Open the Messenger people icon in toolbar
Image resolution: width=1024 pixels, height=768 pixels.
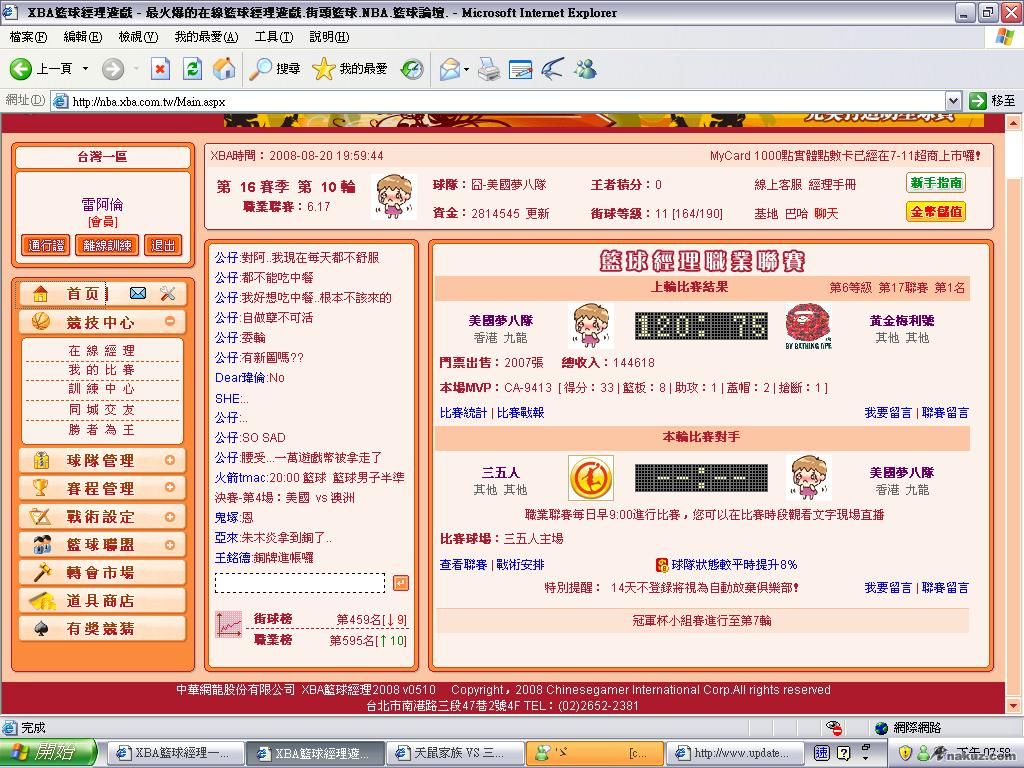click(585, 69)
